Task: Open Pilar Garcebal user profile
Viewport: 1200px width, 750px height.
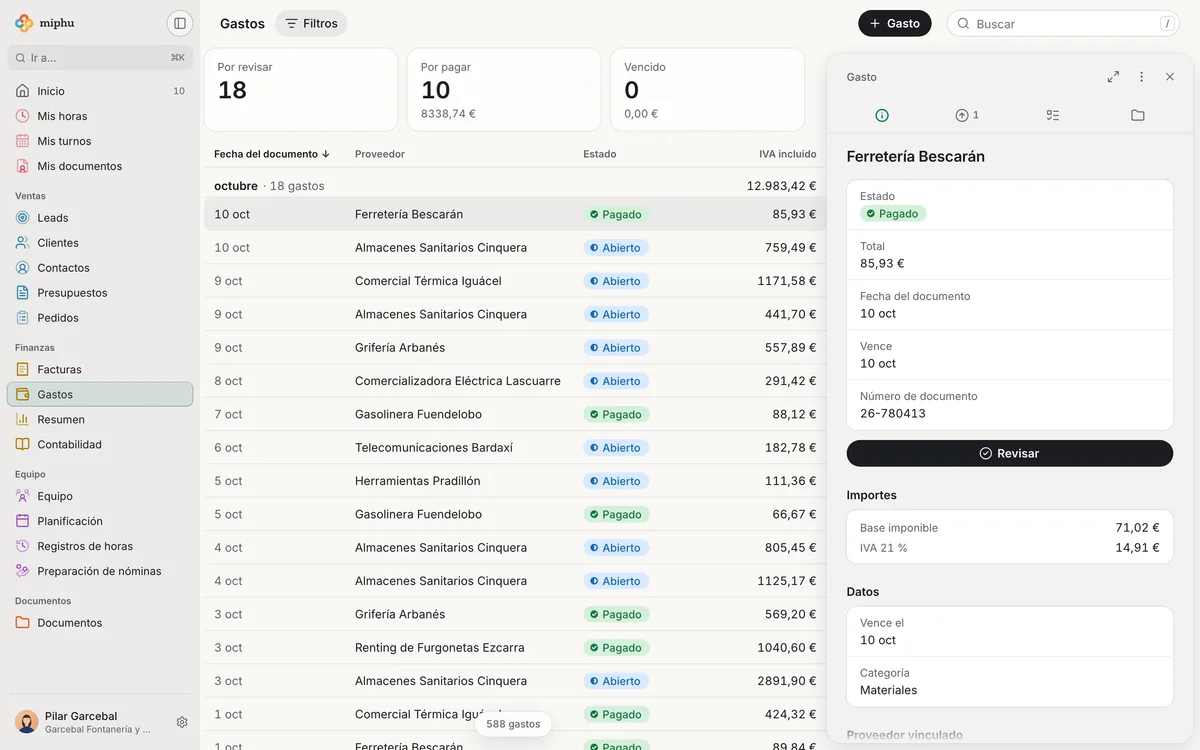Action: (x=86, y=722)
